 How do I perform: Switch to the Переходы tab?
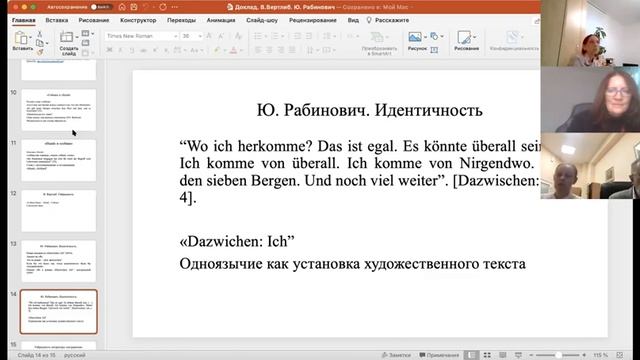(181, 20)
